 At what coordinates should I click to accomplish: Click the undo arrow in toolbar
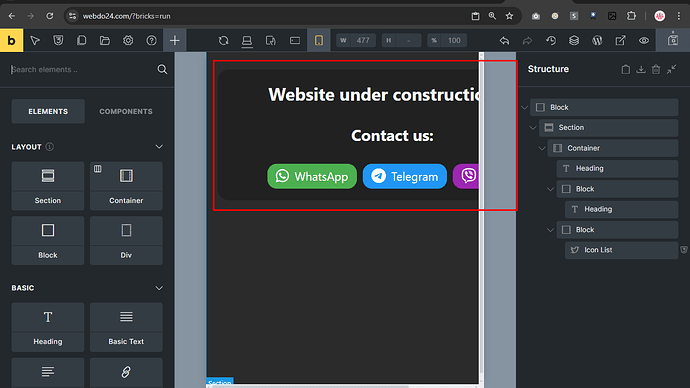tap(504, 40)
